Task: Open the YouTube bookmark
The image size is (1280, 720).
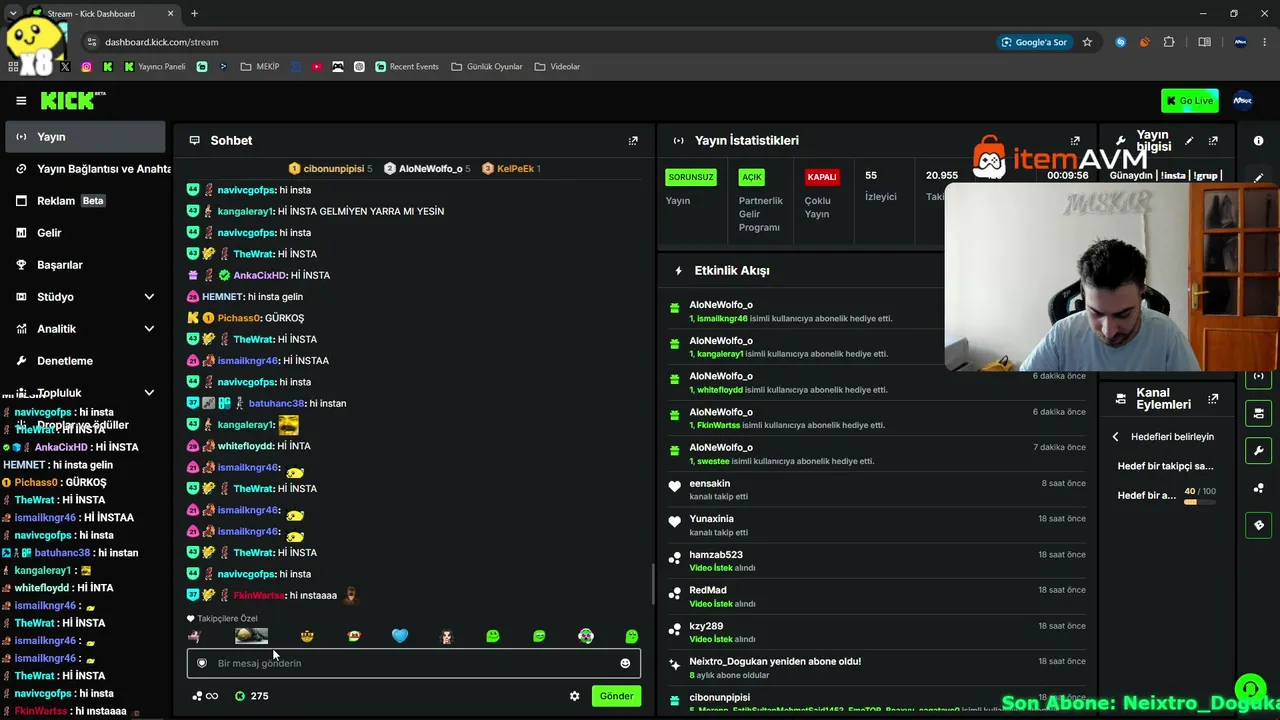Action: point(316,67)
